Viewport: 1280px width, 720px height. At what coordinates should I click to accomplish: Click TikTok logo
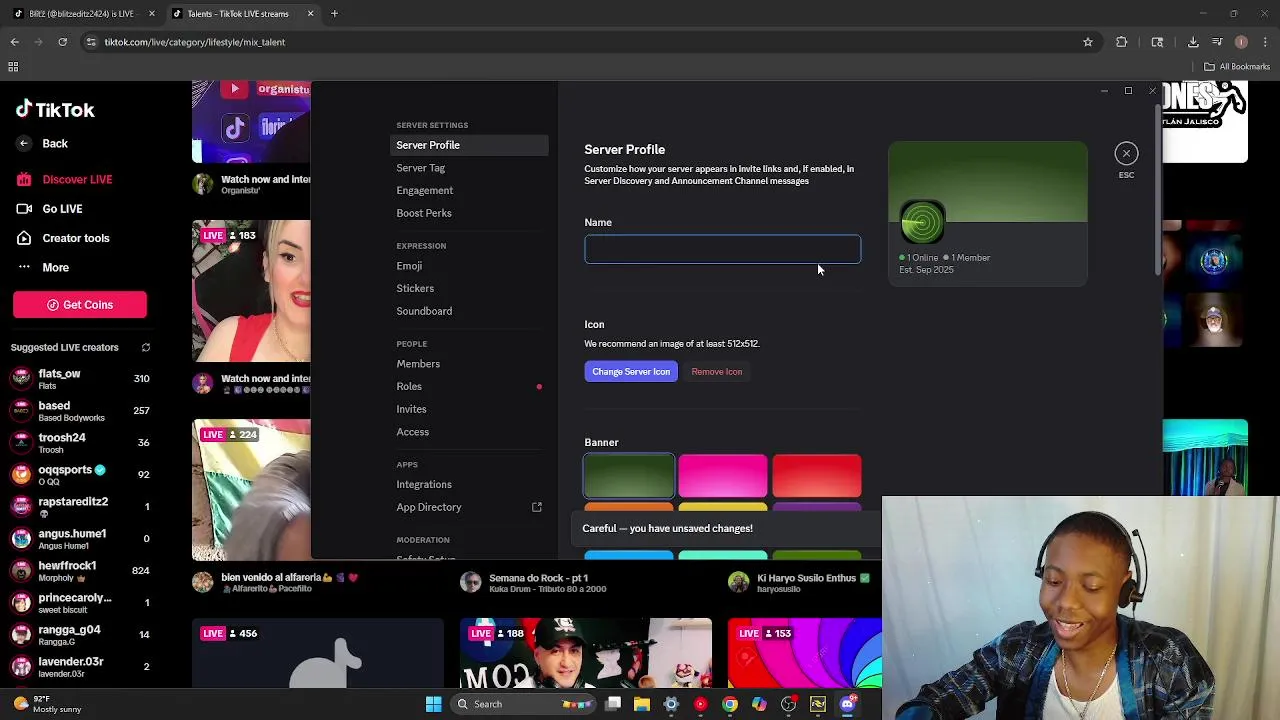point(55,110)
